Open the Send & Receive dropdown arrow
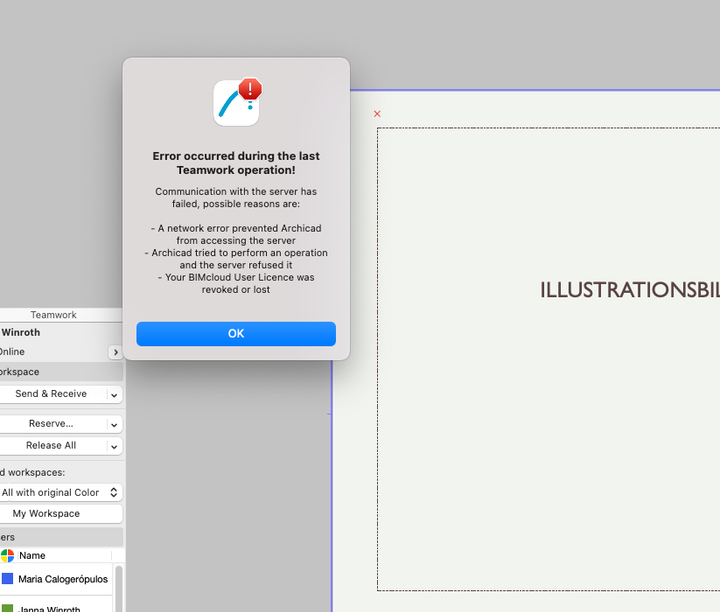This screenshot has height=612, width=720. click(x=114, y=395)
